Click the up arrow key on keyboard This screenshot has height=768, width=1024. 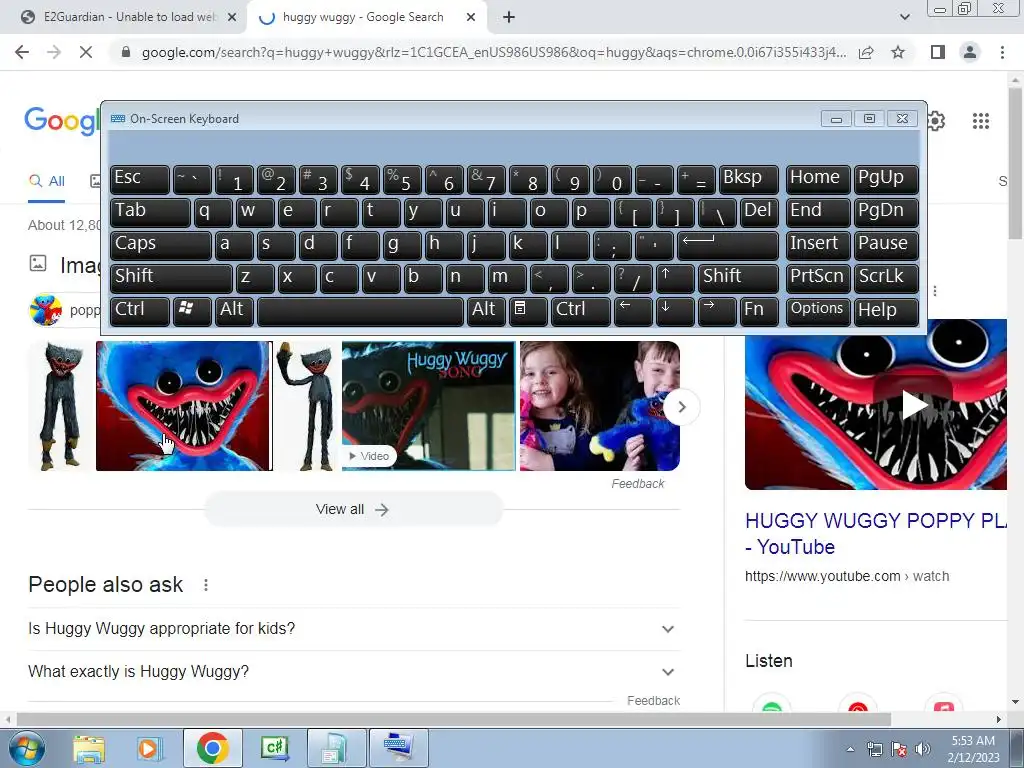(x=675, y=278)
